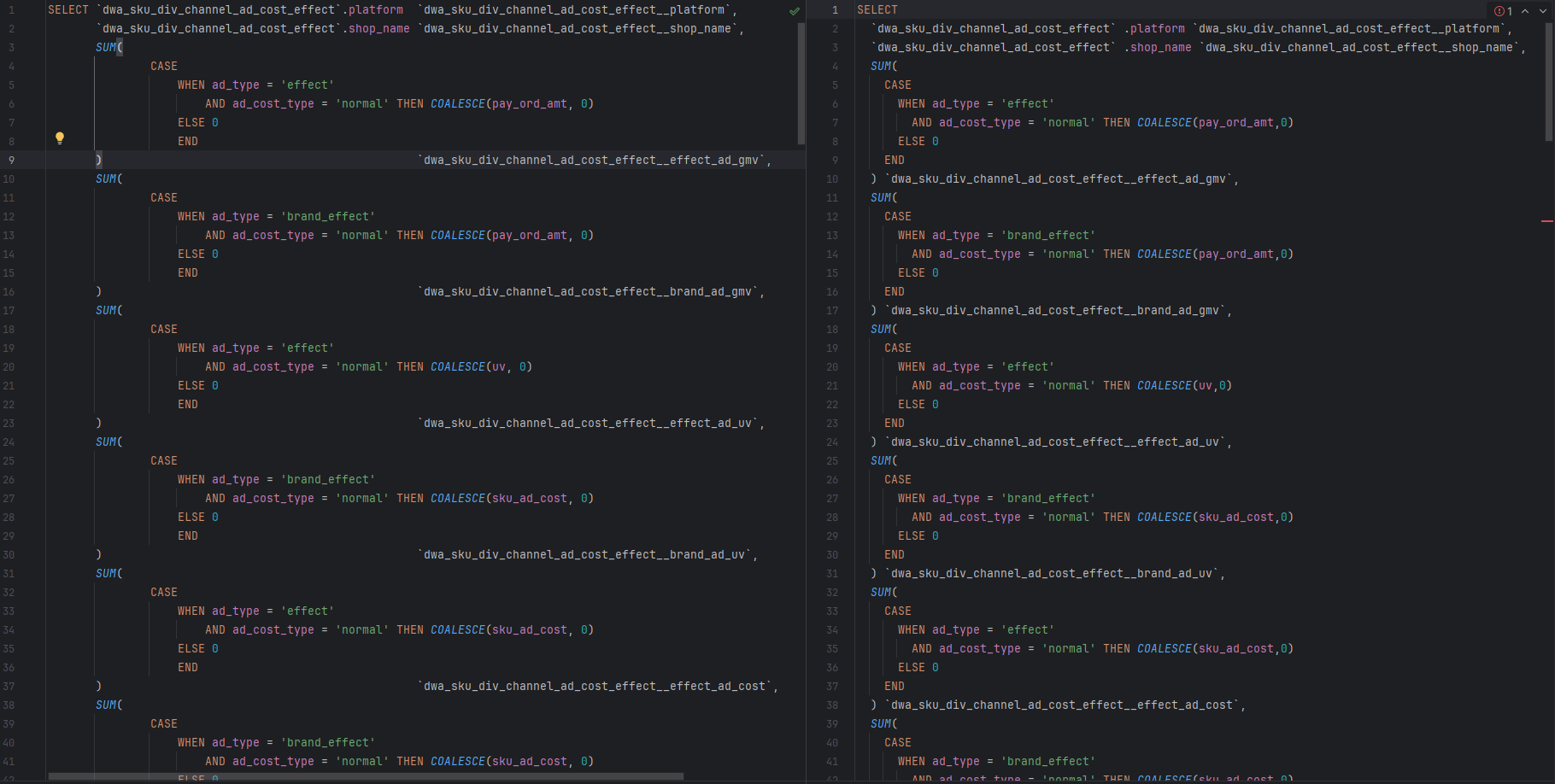Click line number 9 in left pane gutter

[11, 160]
